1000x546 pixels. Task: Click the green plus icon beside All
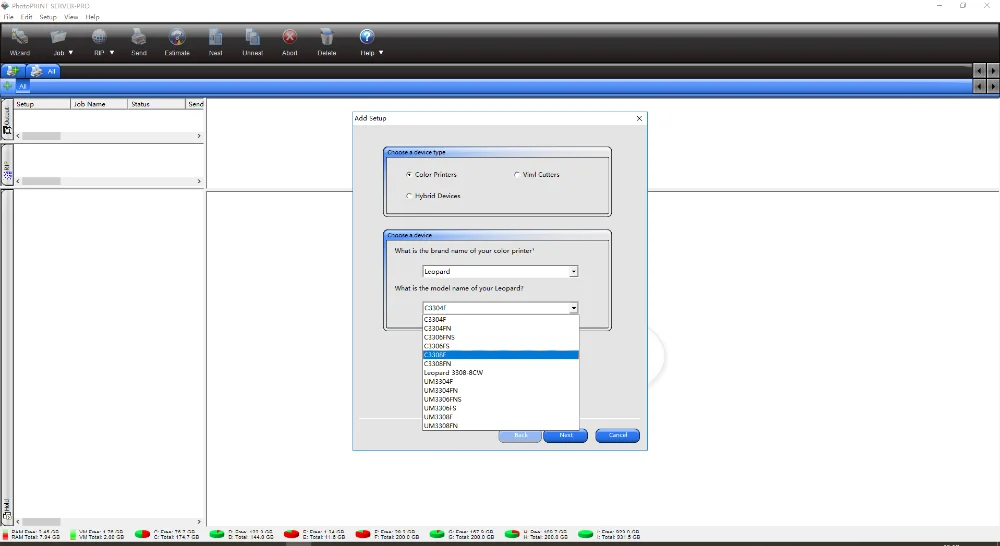pyautogui.click(x=8, y=86)
